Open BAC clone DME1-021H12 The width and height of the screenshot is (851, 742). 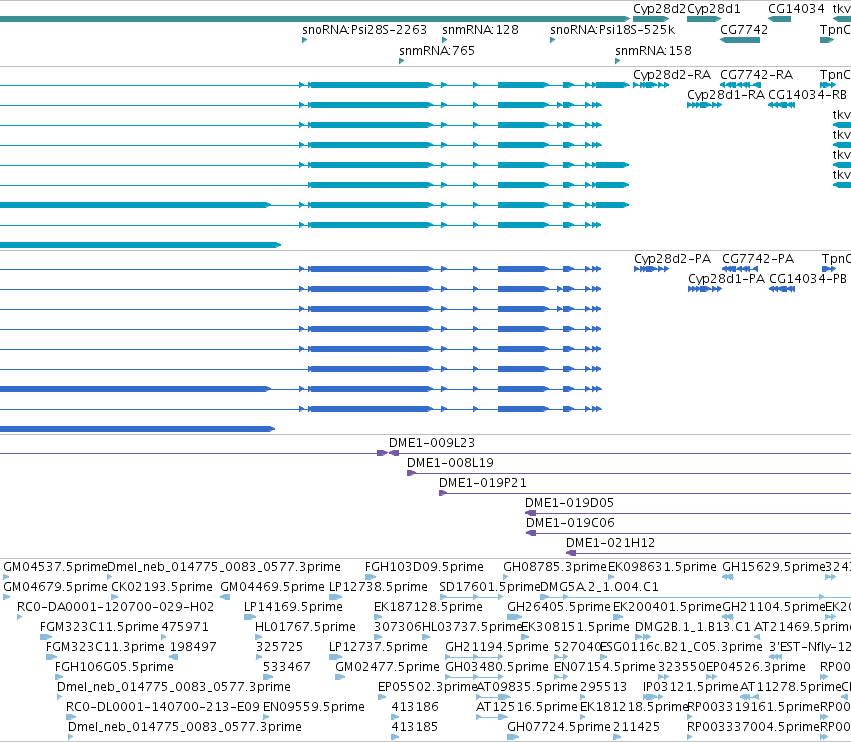pos(611,543)
